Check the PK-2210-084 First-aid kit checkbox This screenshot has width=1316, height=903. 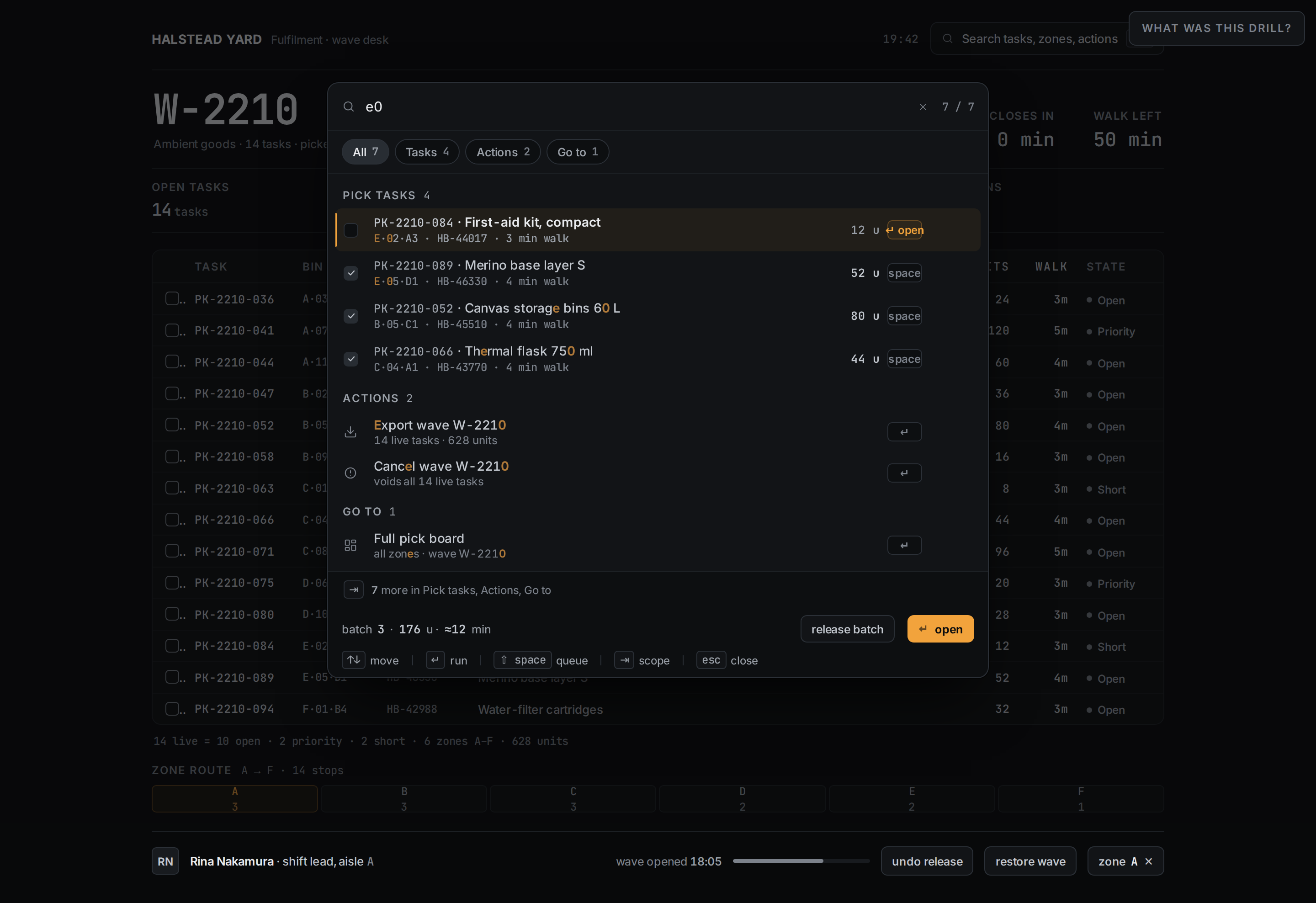point(351,230)
